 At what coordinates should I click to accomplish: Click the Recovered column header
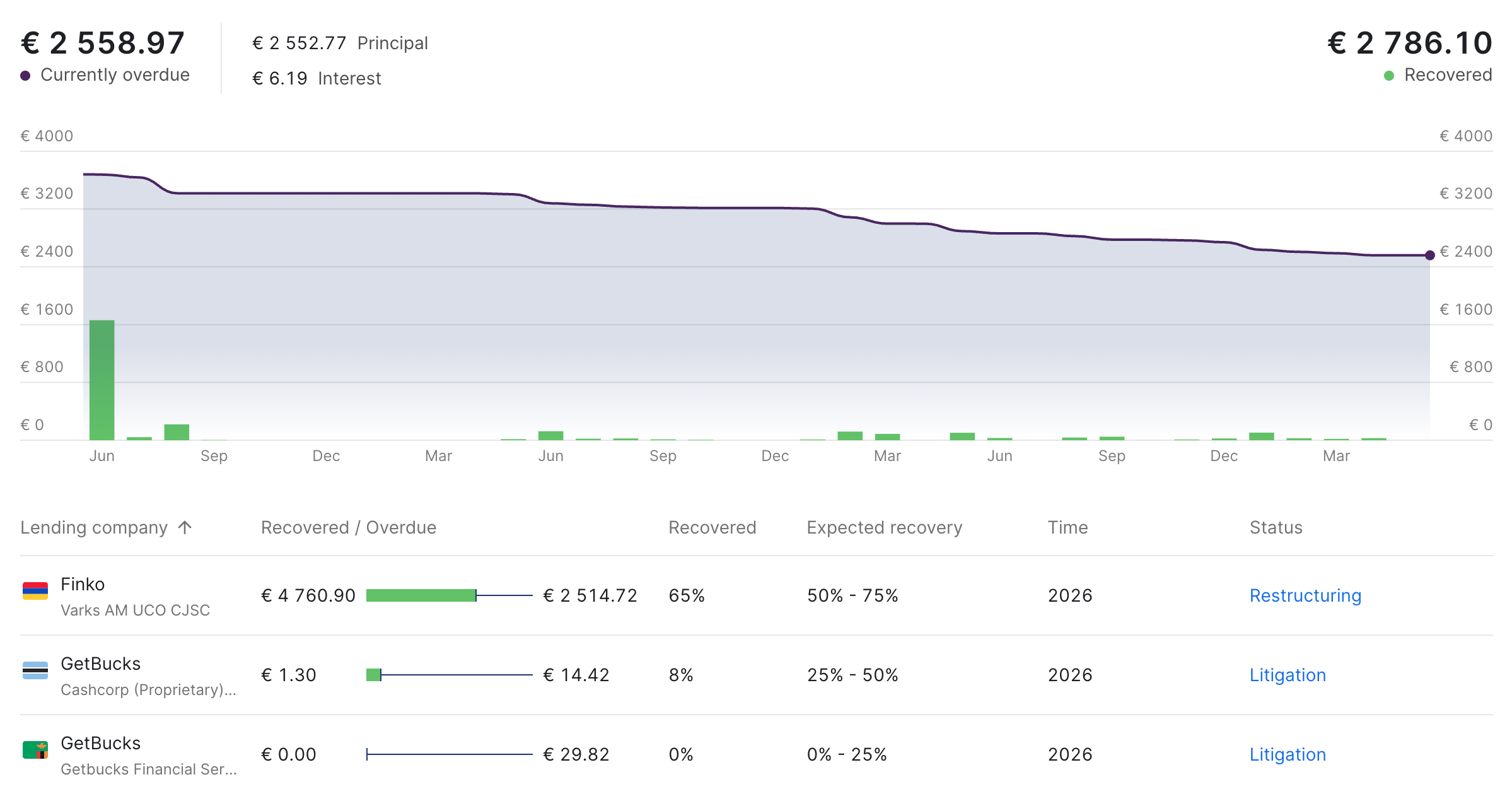coord(712,527)
